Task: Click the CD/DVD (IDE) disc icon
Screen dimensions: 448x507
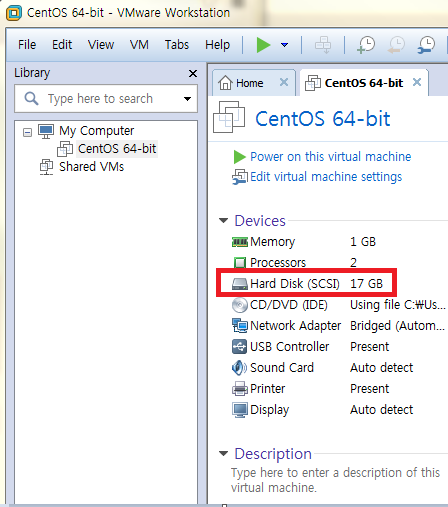Action: (240, 305)
